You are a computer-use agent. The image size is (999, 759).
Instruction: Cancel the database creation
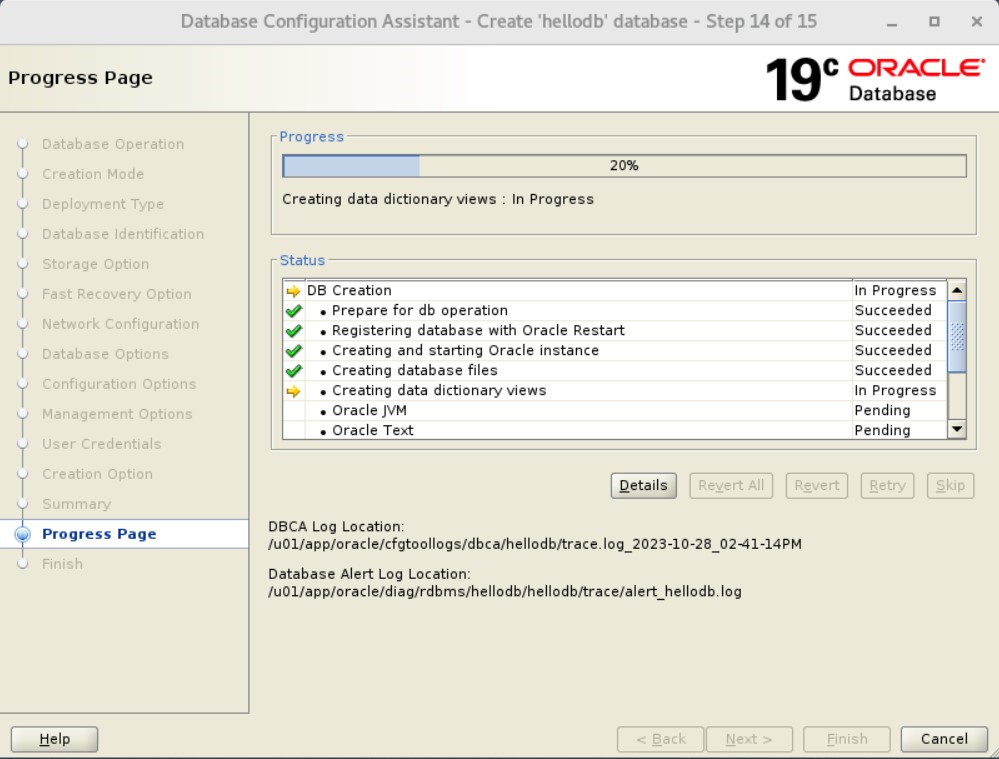pos(944,739)
